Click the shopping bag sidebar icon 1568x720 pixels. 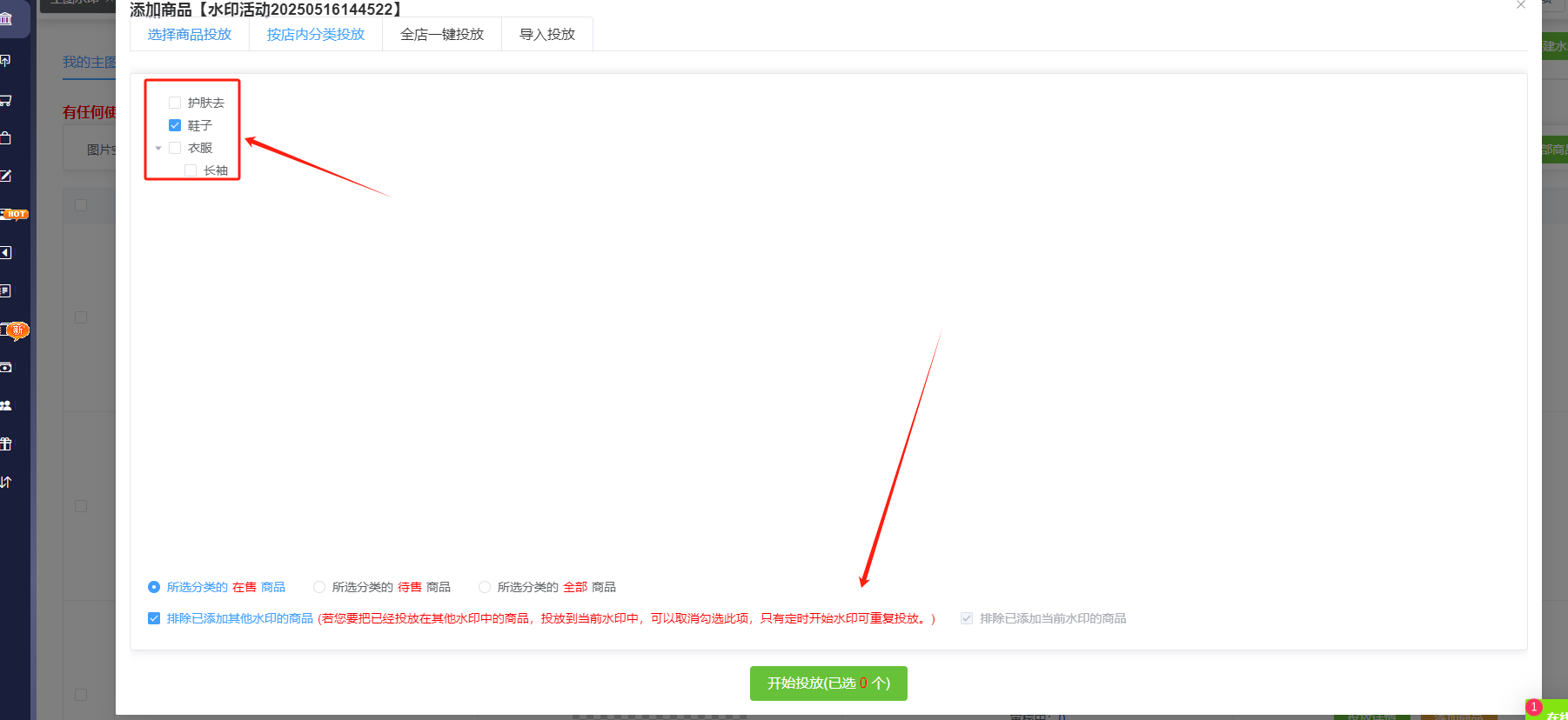coord(6,137)
